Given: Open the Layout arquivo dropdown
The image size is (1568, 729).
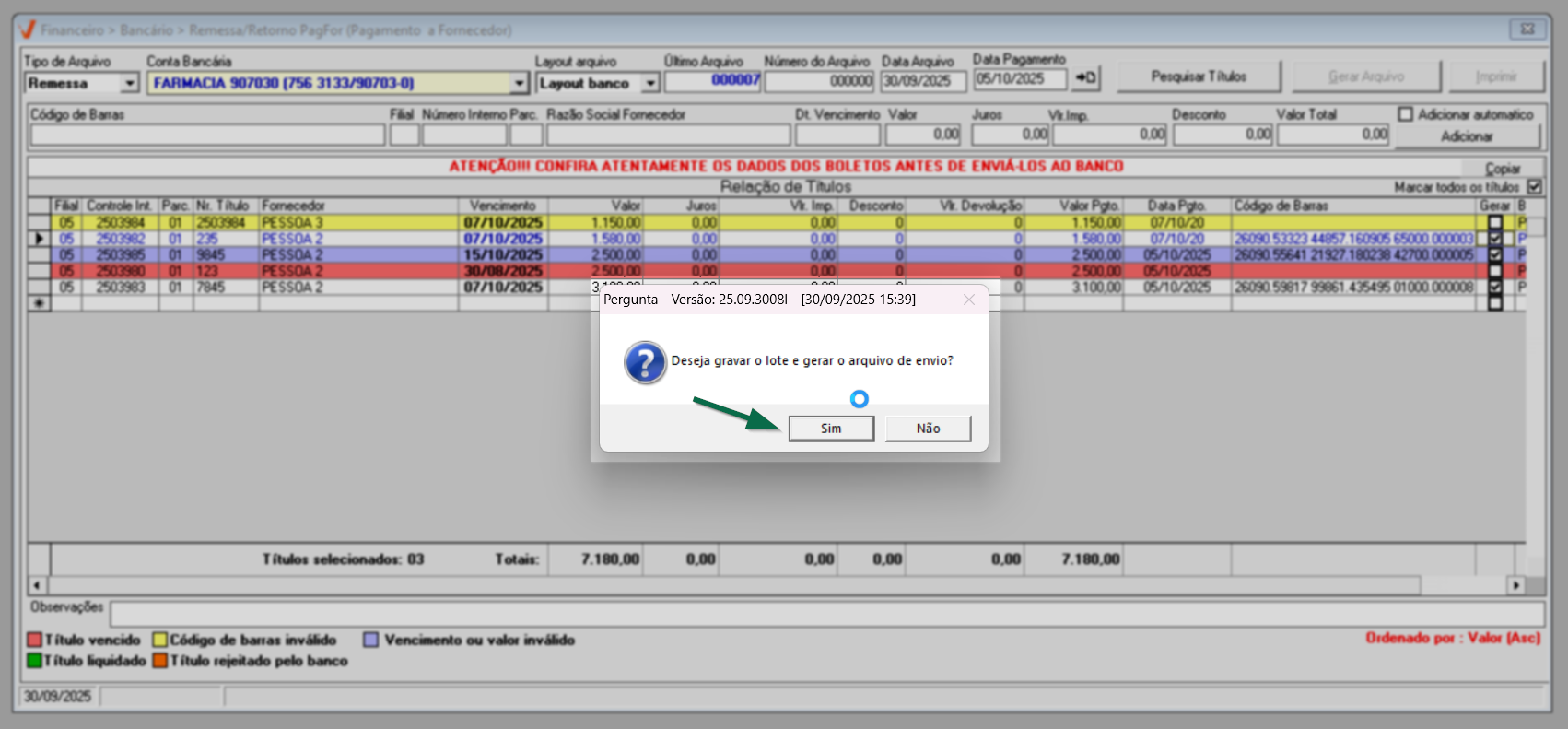Looking at the screenshot, I should [650, 84].
